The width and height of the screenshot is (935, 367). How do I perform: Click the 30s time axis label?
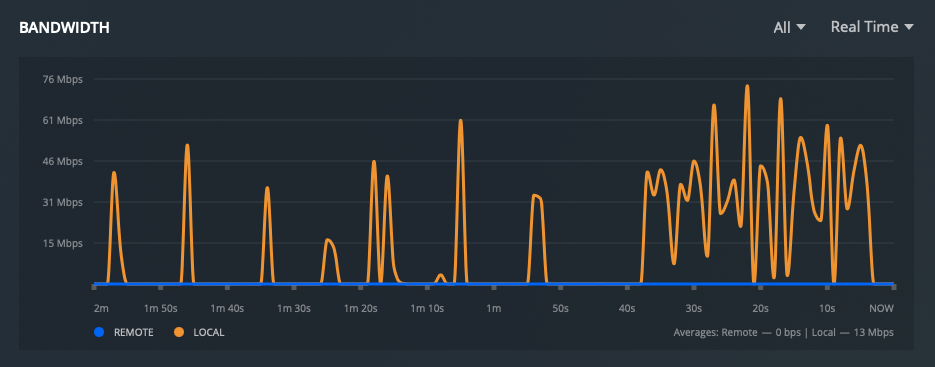click(x=693, y=309)
